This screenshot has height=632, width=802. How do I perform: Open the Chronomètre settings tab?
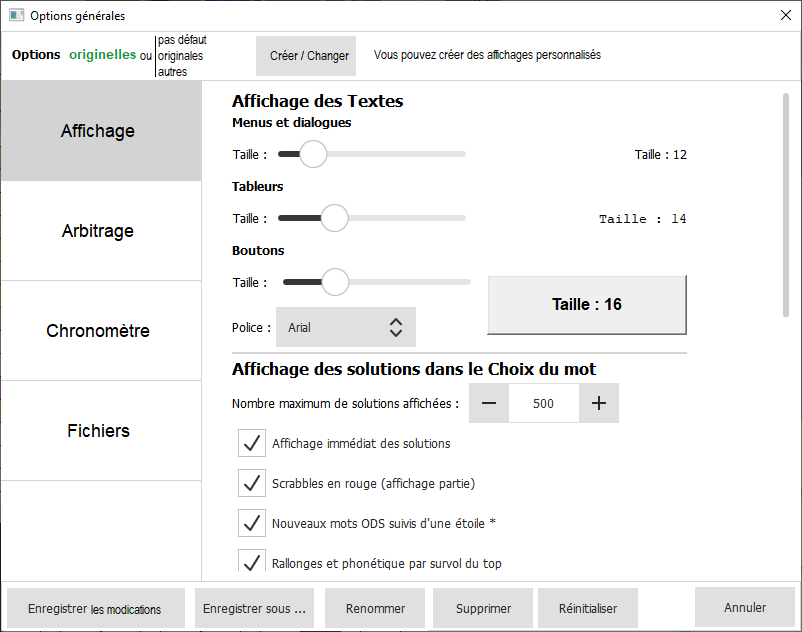[98, 331]
